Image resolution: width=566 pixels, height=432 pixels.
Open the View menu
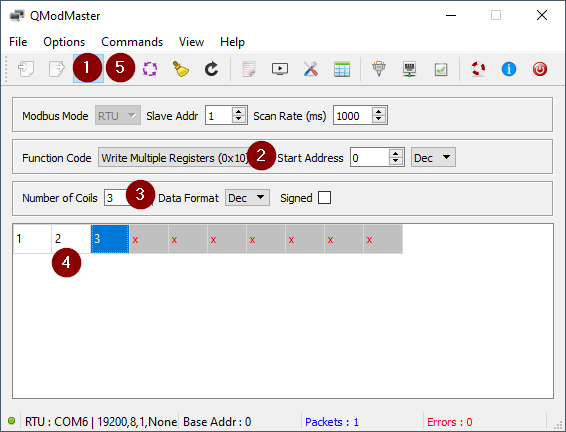[191, 42]
